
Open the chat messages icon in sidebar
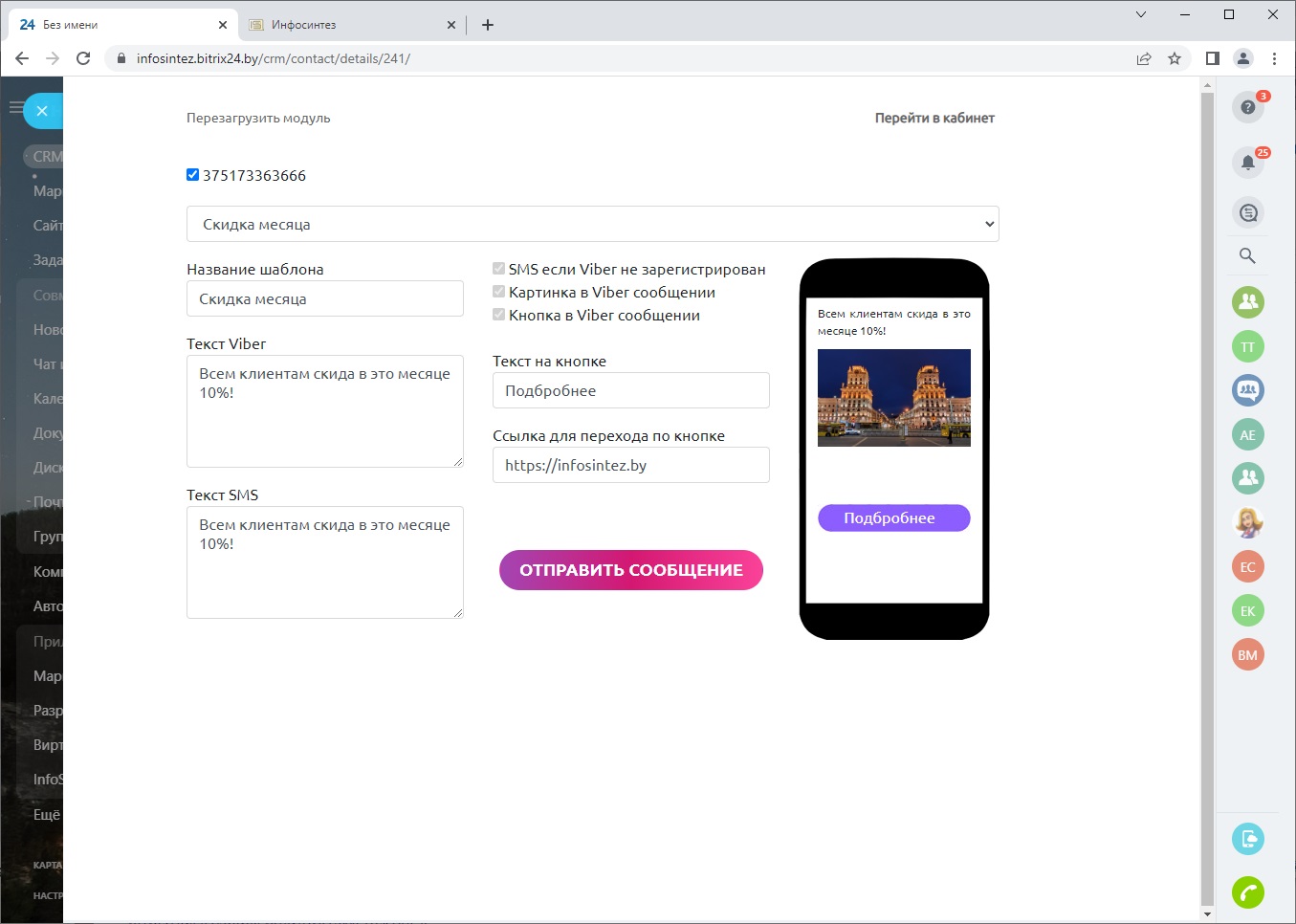click(1247, 212)
